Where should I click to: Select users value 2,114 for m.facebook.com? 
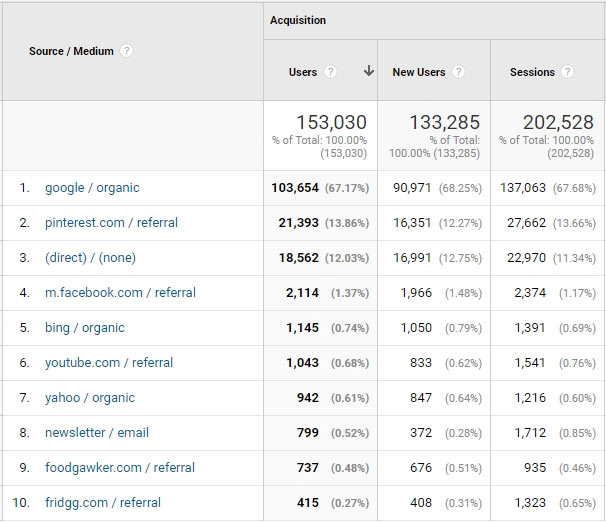click(302, 293)
